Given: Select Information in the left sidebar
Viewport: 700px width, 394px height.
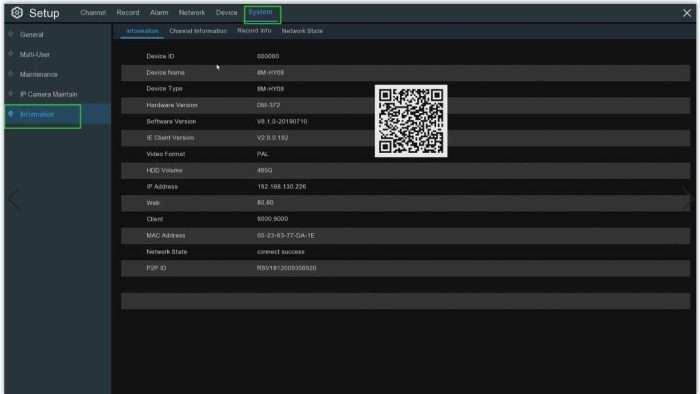Looking at the screenshot, I should (x=37, y=115).
